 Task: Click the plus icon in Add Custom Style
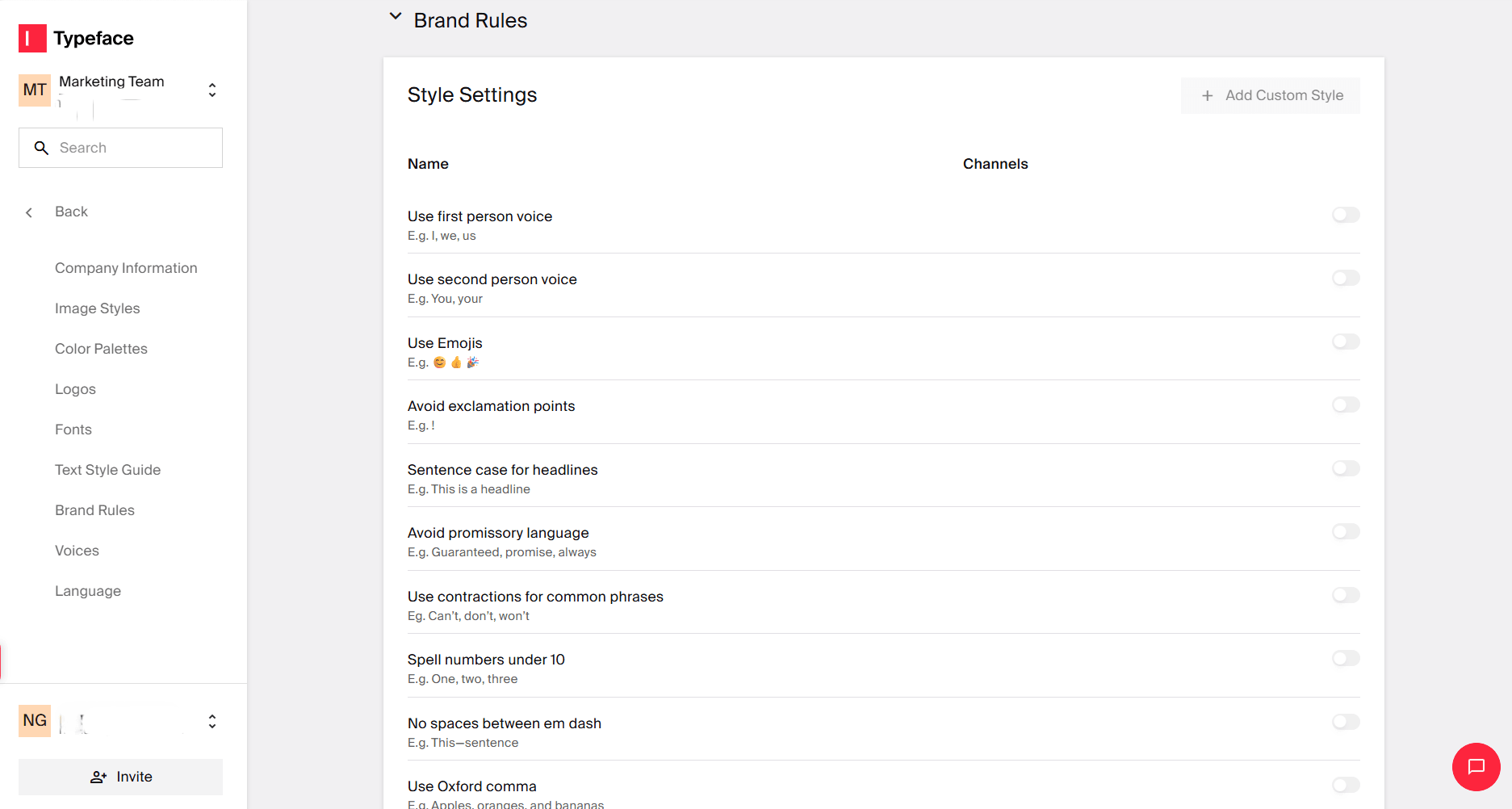[1207, 95]
